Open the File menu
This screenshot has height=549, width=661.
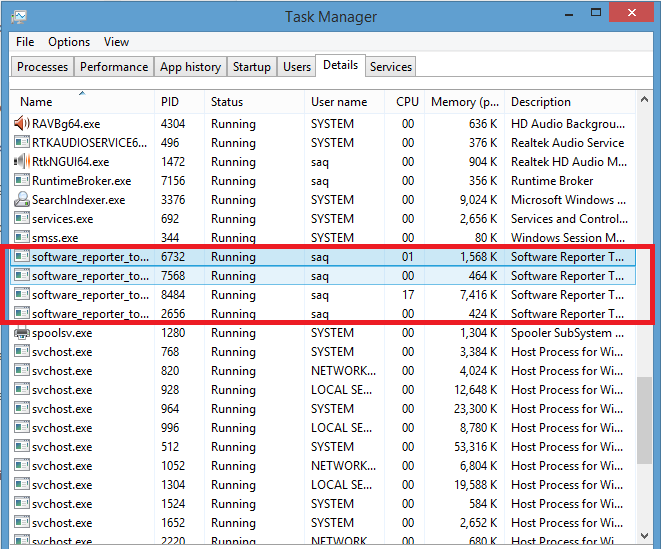tap(25, 42)
